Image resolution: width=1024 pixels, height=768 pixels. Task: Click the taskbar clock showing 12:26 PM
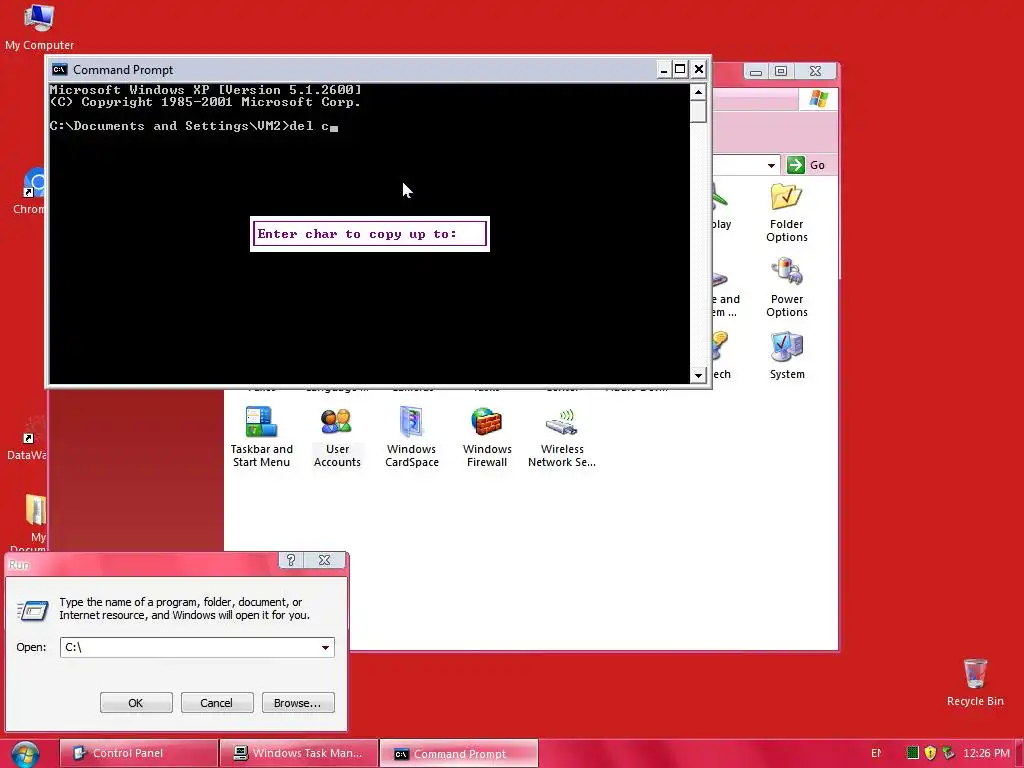coord(986,753)
